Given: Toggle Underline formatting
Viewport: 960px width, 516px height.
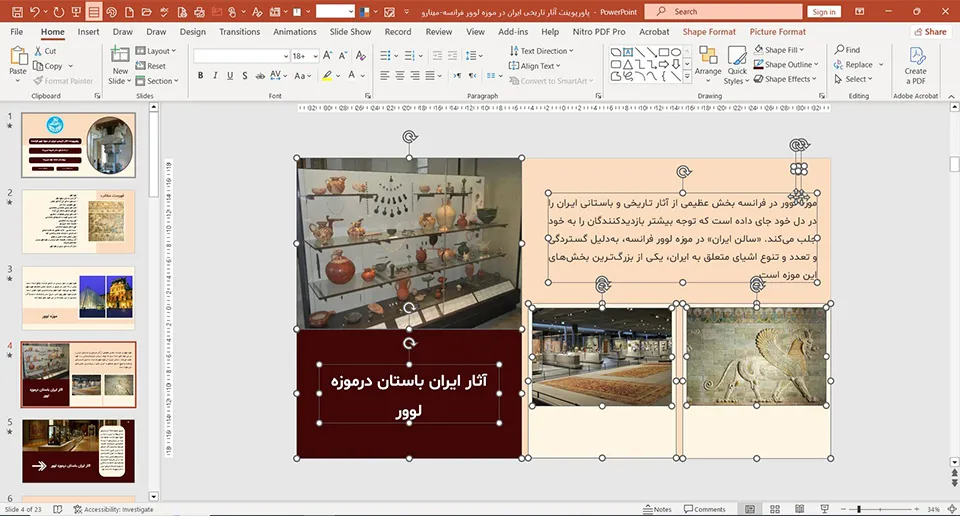Looking at the screenshot, I should click(230, 75).
